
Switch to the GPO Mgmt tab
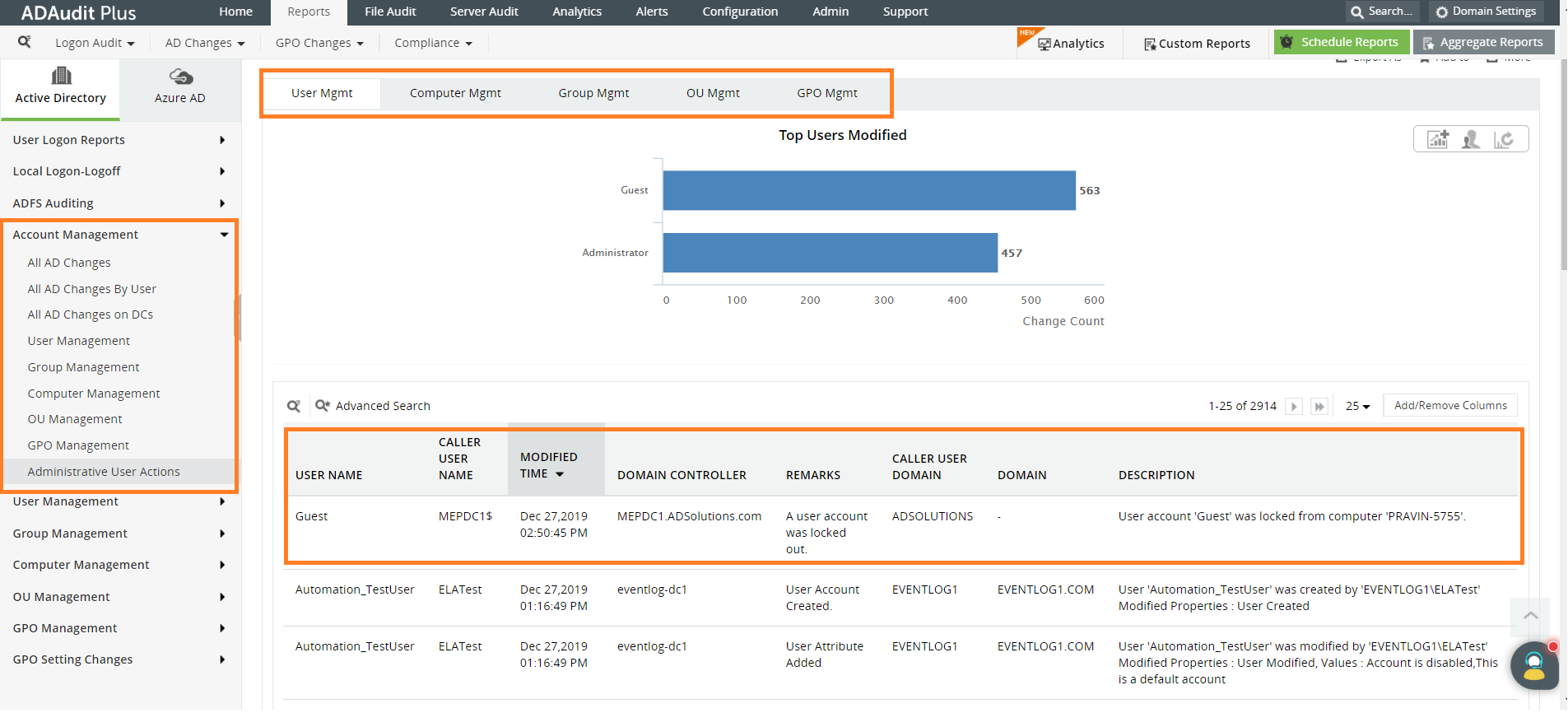pyautogui.click(x=827, y=93)
